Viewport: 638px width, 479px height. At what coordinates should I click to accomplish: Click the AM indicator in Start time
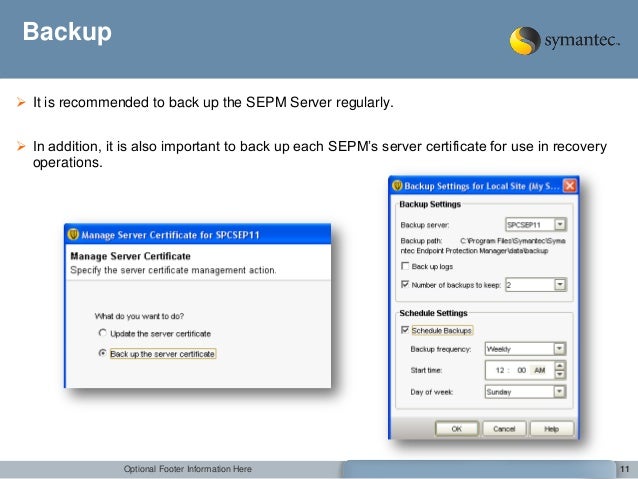click(540, 370)
